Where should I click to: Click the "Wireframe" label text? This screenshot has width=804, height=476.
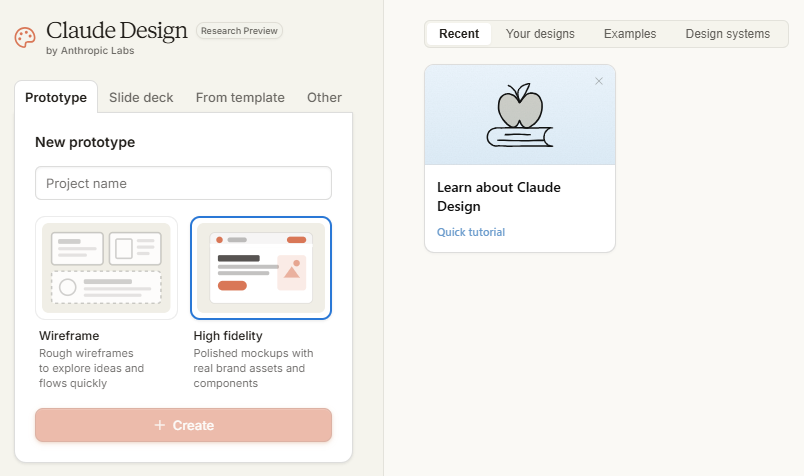point(69,336)
